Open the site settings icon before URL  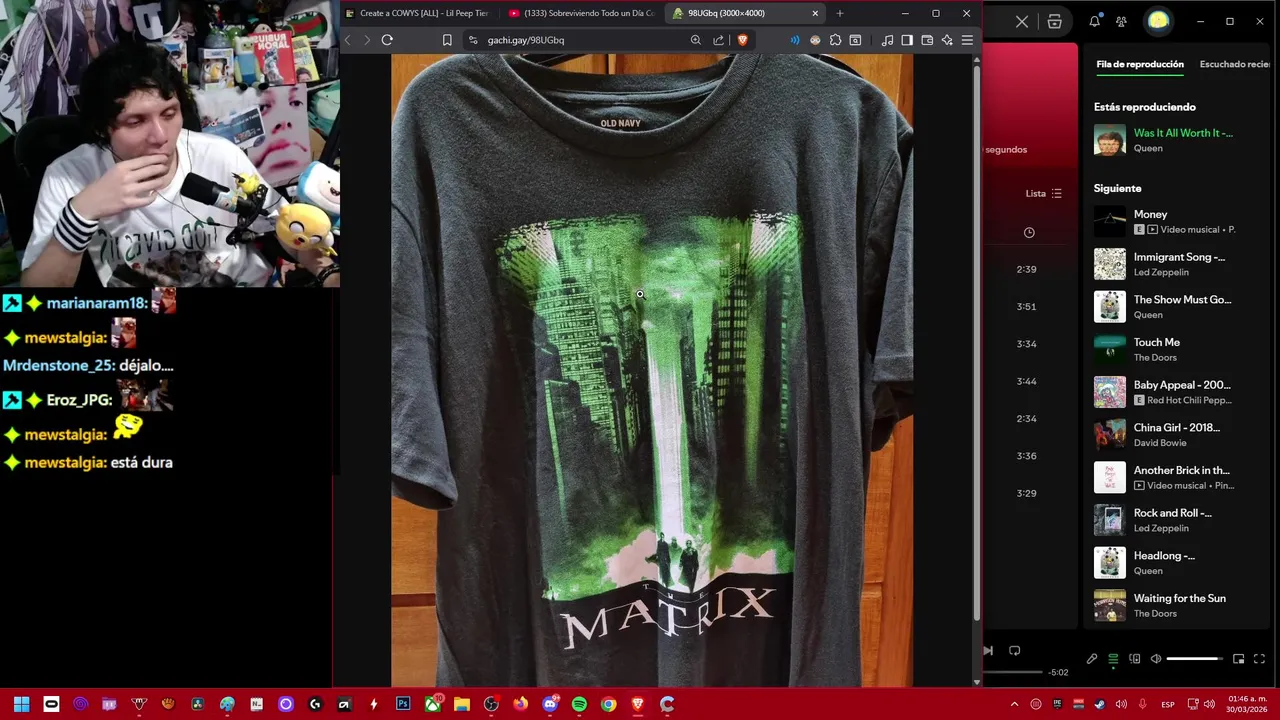(473, 40)
